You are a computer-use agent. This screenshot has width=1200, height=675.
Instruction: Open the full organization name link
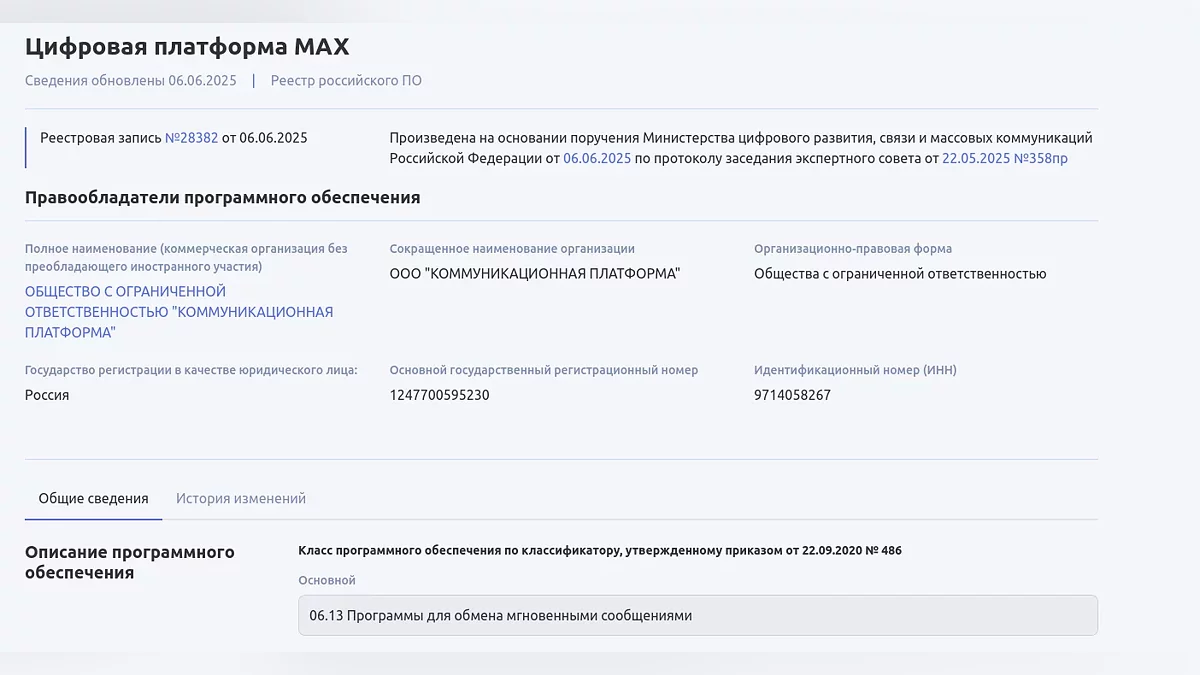pos(179,312)
